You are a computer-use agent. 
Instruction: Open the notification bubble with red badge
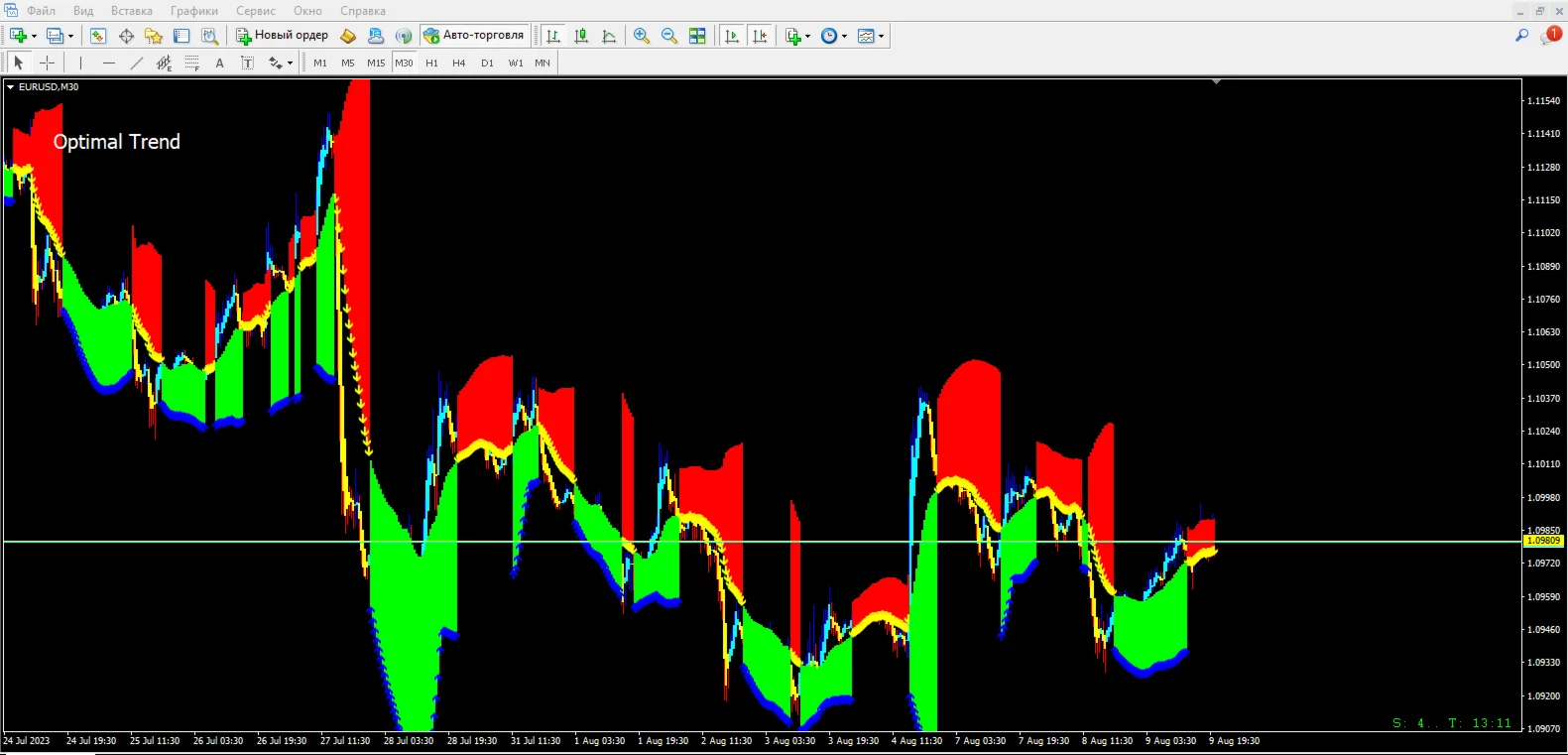(1550, 36)
